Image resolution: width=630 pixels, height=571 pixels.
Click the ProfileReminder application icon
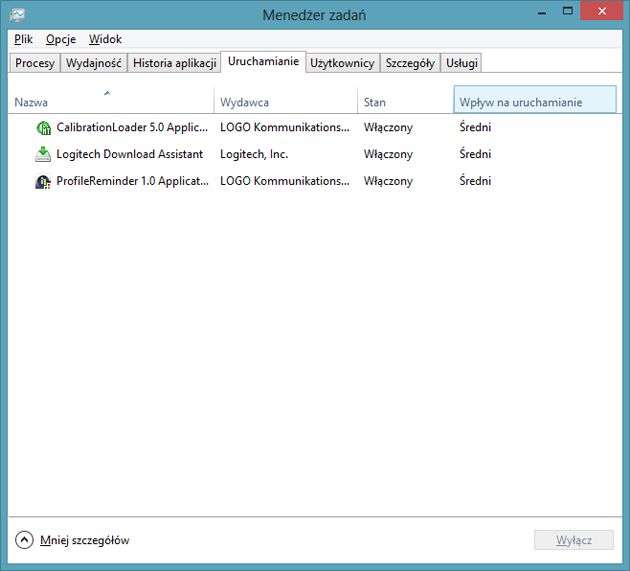43,182
